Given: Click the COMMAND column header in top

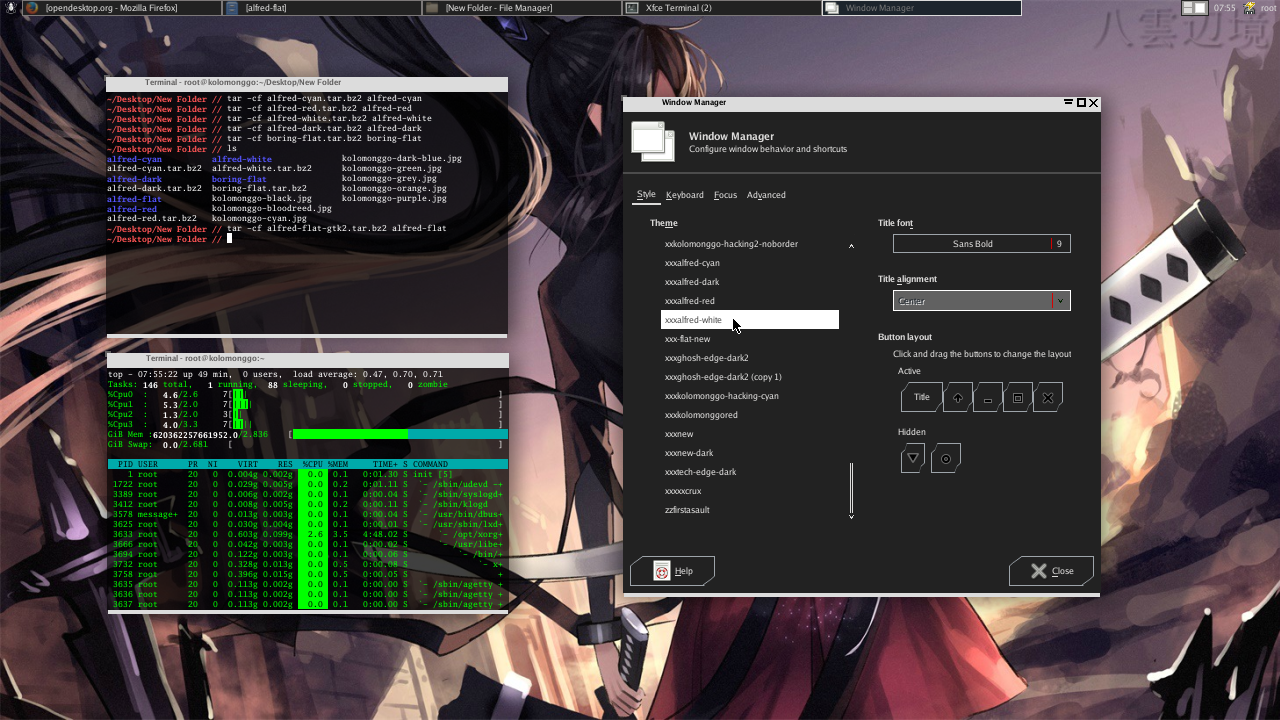Looking at the screenshot, I should pyautogui.click(x=430, y=465).
